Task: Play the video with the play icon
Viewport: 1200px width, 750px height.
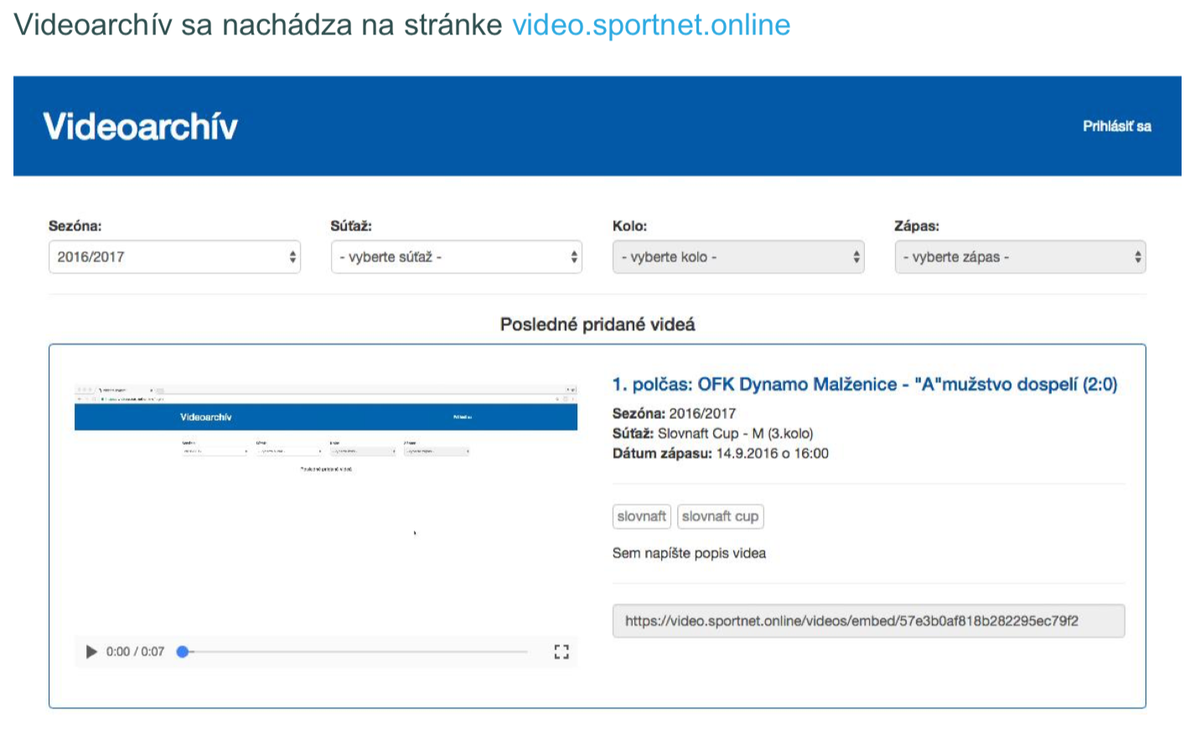Action: (92, 652)
